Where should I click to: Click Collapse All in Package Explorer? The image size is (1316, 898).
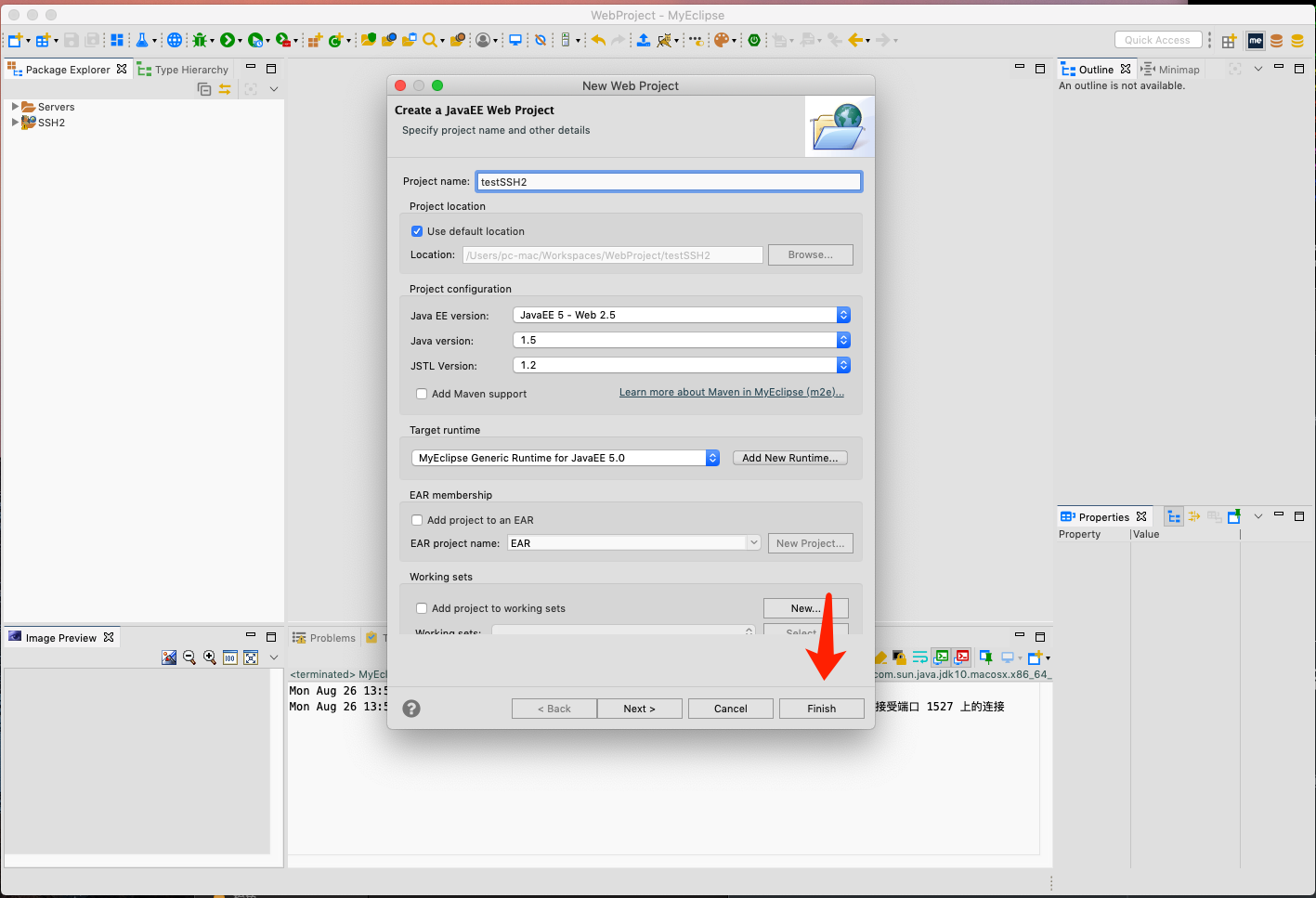[x=204, y=89]
